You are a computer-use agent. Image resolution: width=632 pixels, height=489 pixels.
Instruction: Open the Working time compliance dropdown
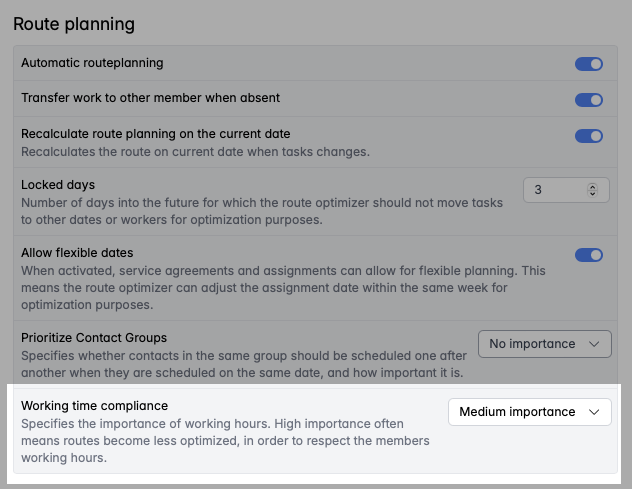pyautogui.click(x=529, y=412)
